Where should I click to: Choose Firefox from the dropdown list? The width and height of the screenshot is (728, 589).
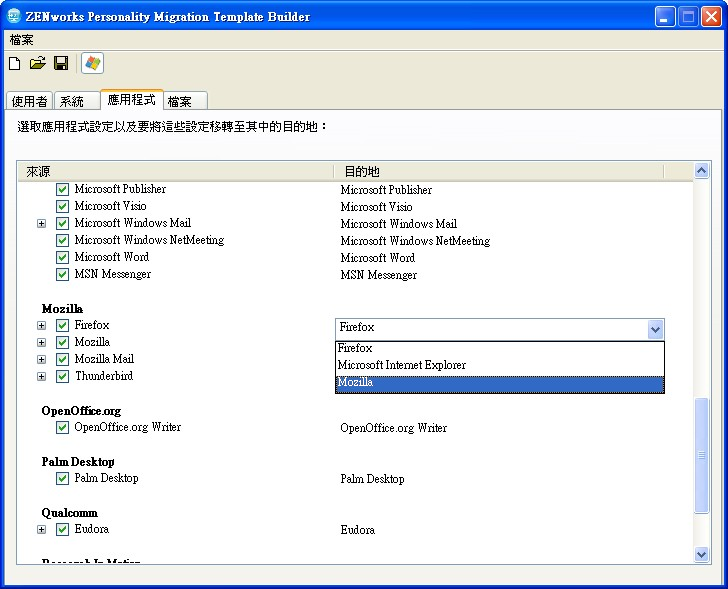[x=500, y=349]
